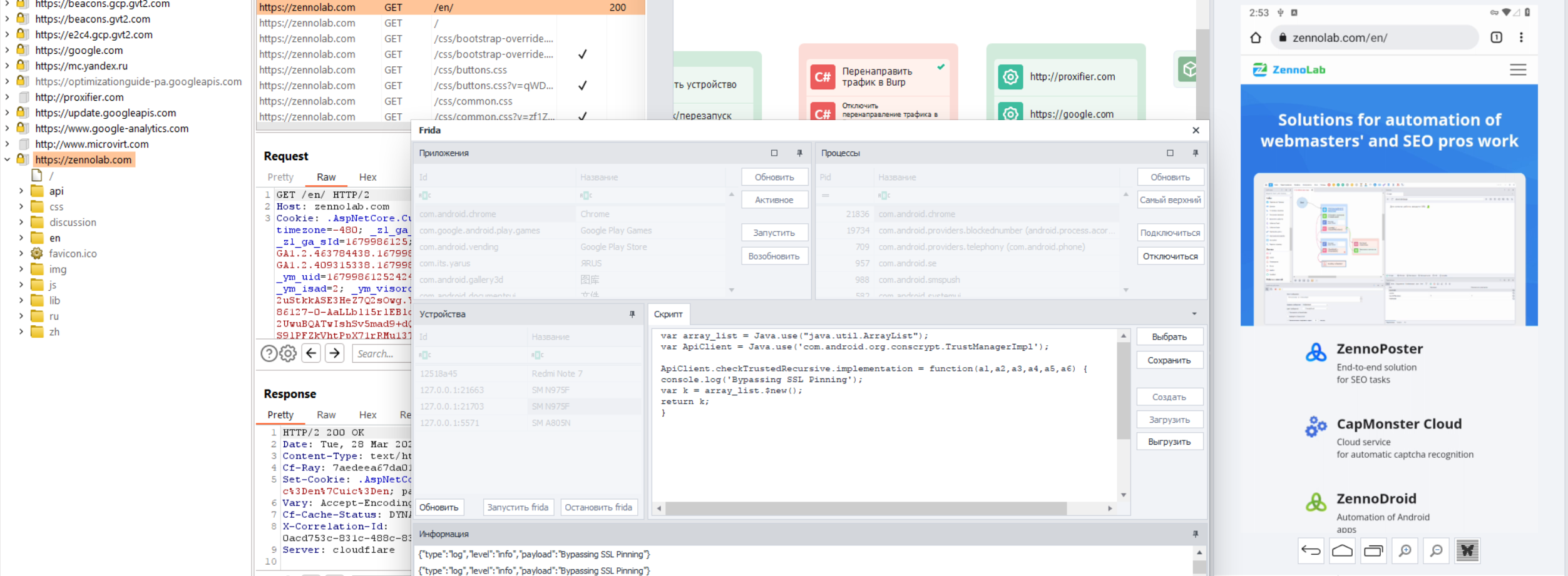
Task: Toggle pin on Приложения panel
Action: tap(799, 153)
